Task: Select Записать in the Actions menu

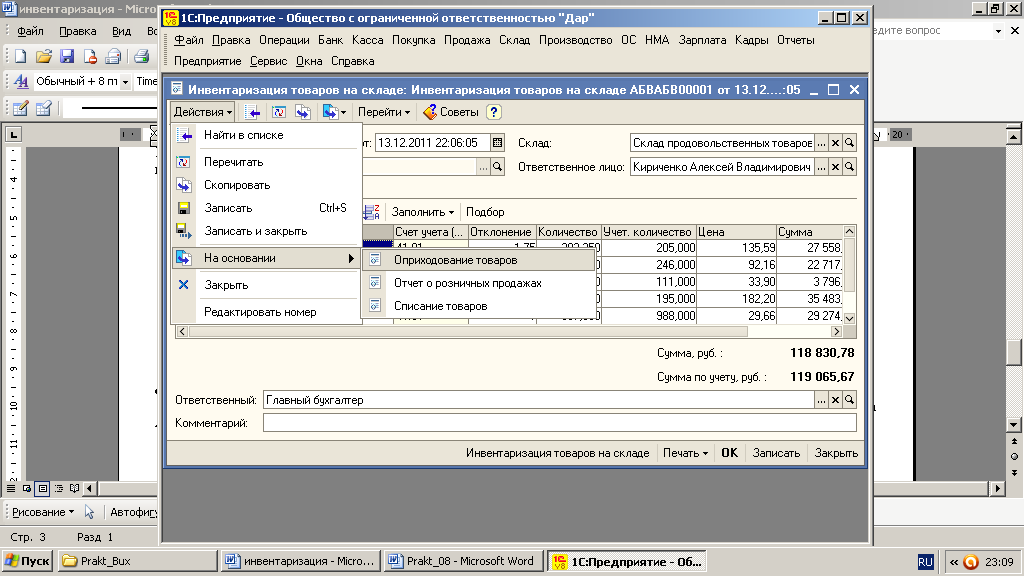Action: [x=266, y=208]
